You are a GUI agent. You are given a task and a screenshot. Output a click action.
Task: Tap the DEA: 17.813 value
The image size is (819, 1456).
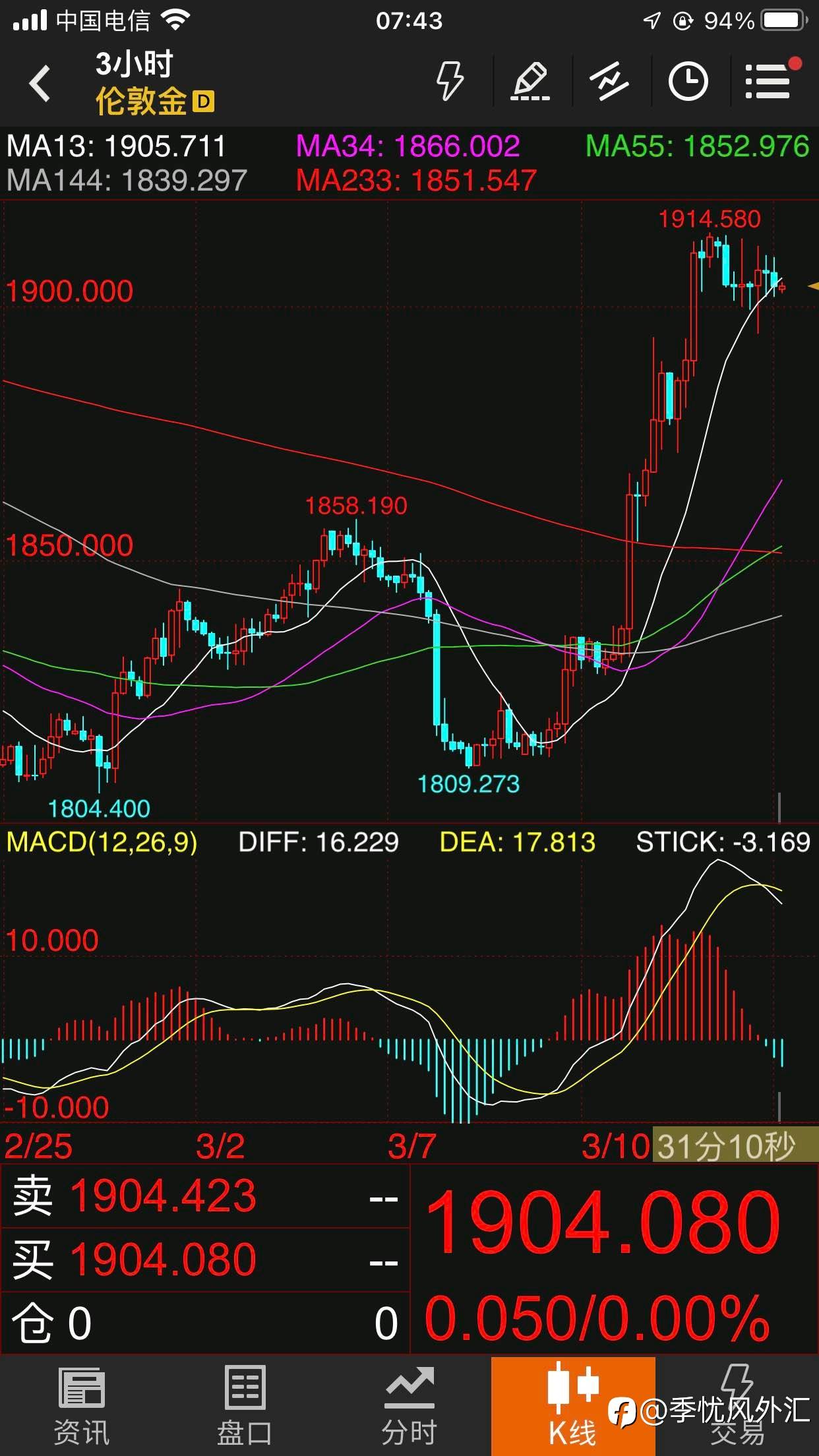[x=518, y=842]
